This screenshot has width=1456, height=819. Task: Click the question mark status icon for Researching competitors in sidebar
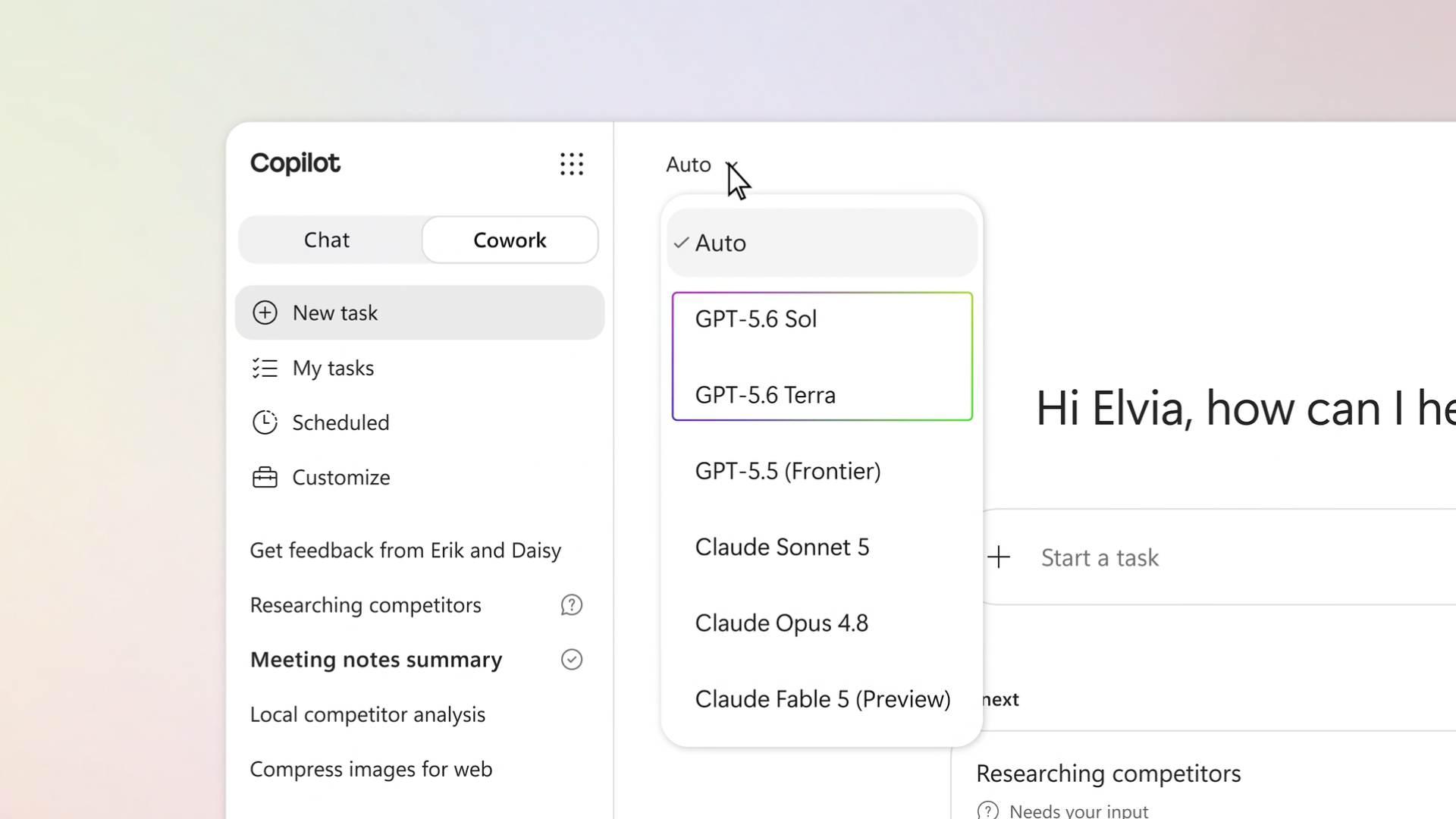coord(572,605)
